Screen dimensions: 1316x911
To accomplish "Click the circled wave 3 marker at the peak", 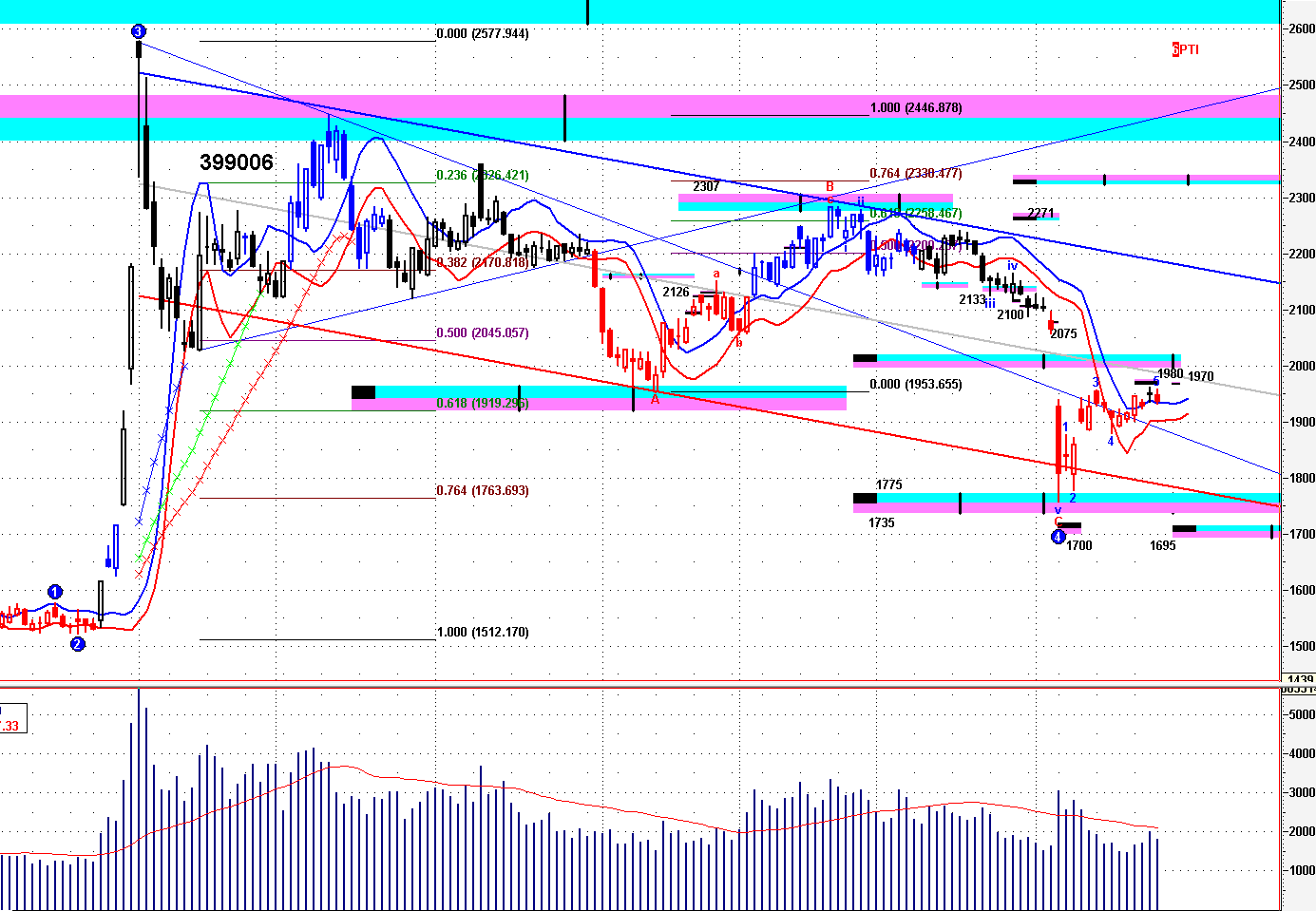I will [139, 31].
